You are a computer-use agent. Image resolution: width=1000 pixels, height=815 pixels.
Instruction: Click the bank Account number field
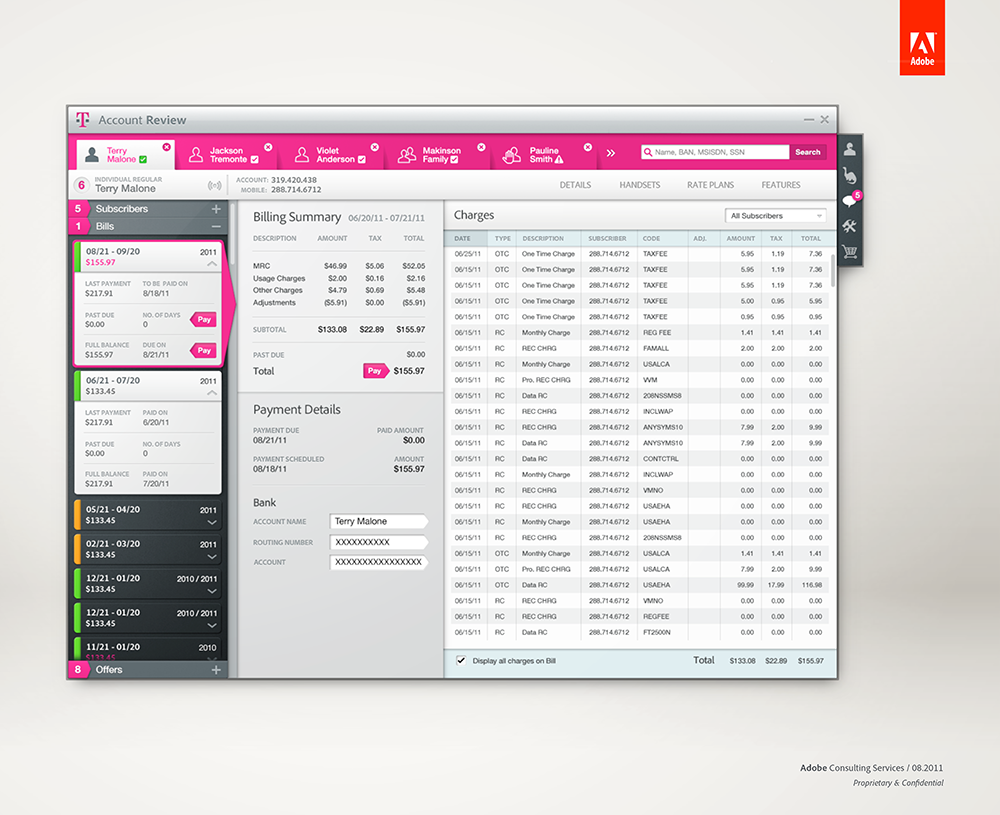tap(379, 562)
